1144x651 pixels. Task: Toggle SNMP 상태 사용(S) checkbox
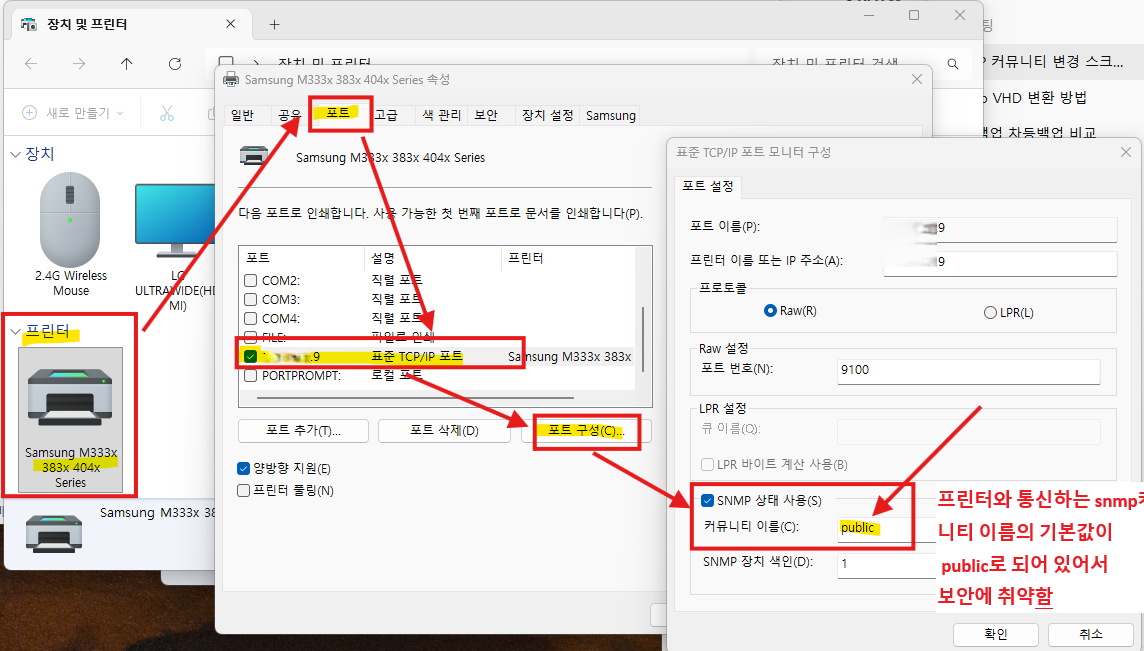click(707, 501)
